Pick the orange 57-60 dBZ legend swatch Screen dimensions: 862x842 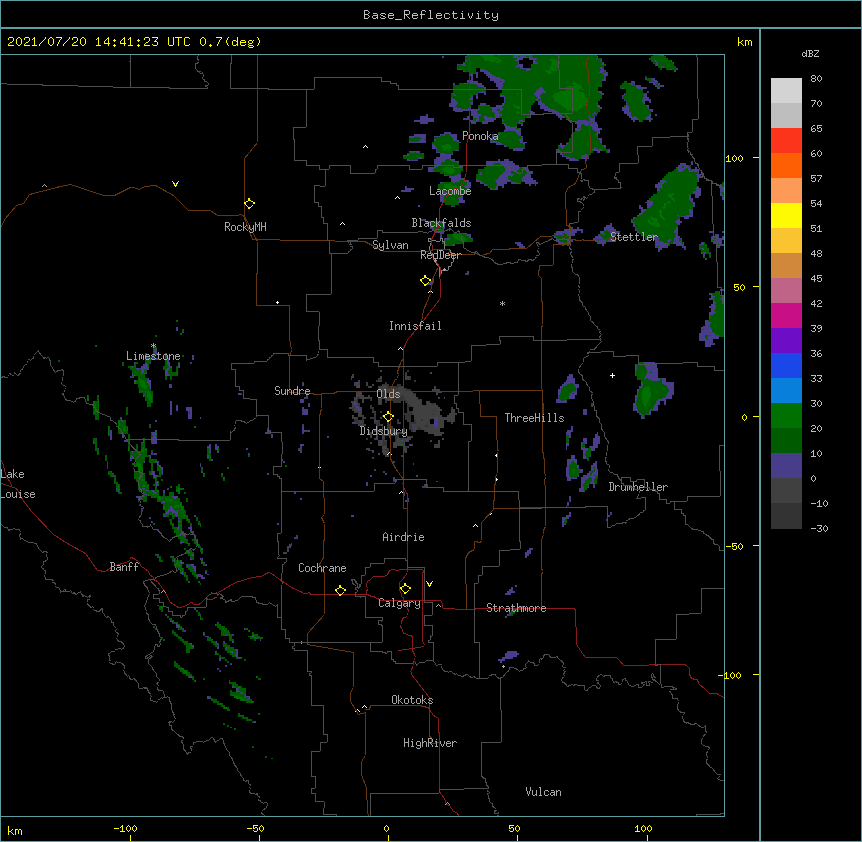786,165
